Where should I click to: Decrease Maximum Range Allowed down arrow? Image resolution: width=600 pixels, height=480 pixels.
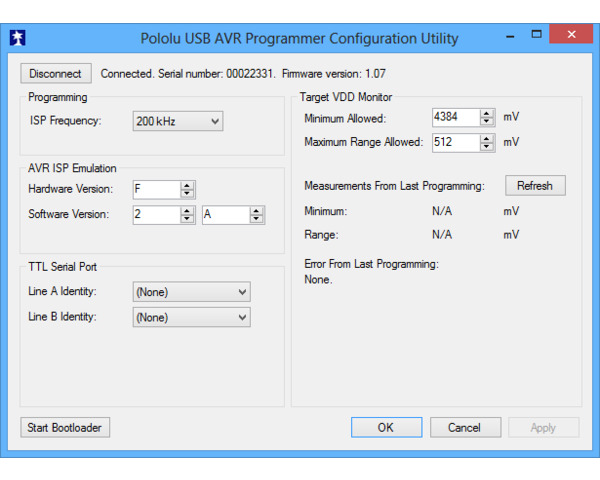[487, 147]
